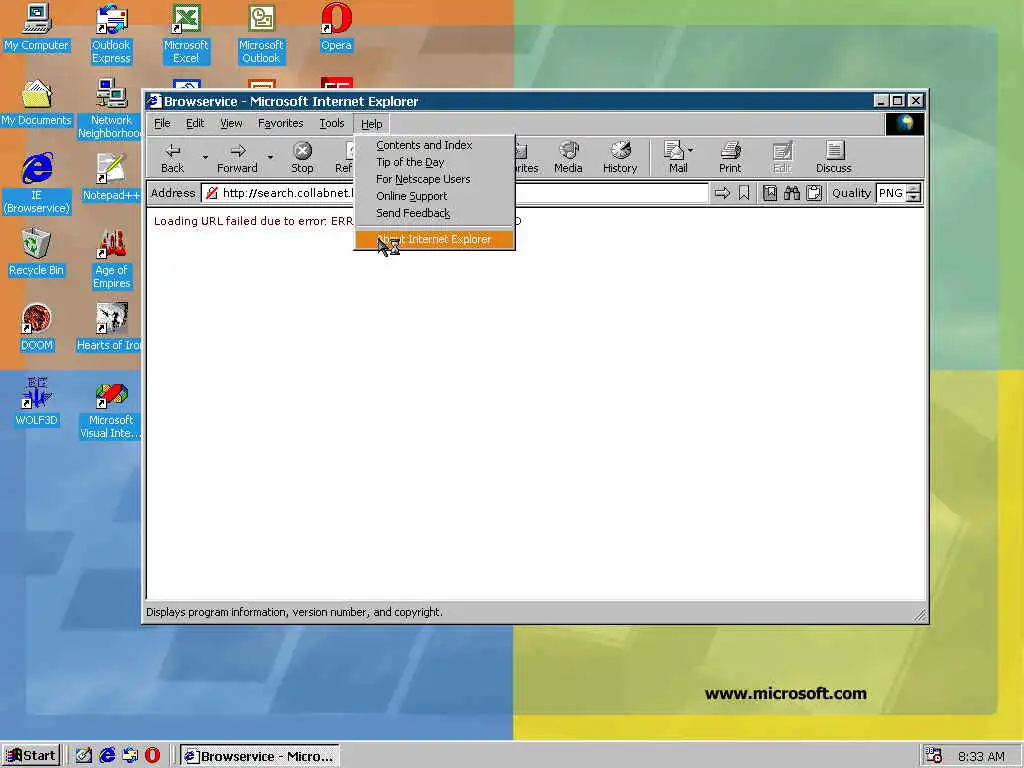Click the Quality spinner up arrow

pyautogui.click(x=914, y=188)
